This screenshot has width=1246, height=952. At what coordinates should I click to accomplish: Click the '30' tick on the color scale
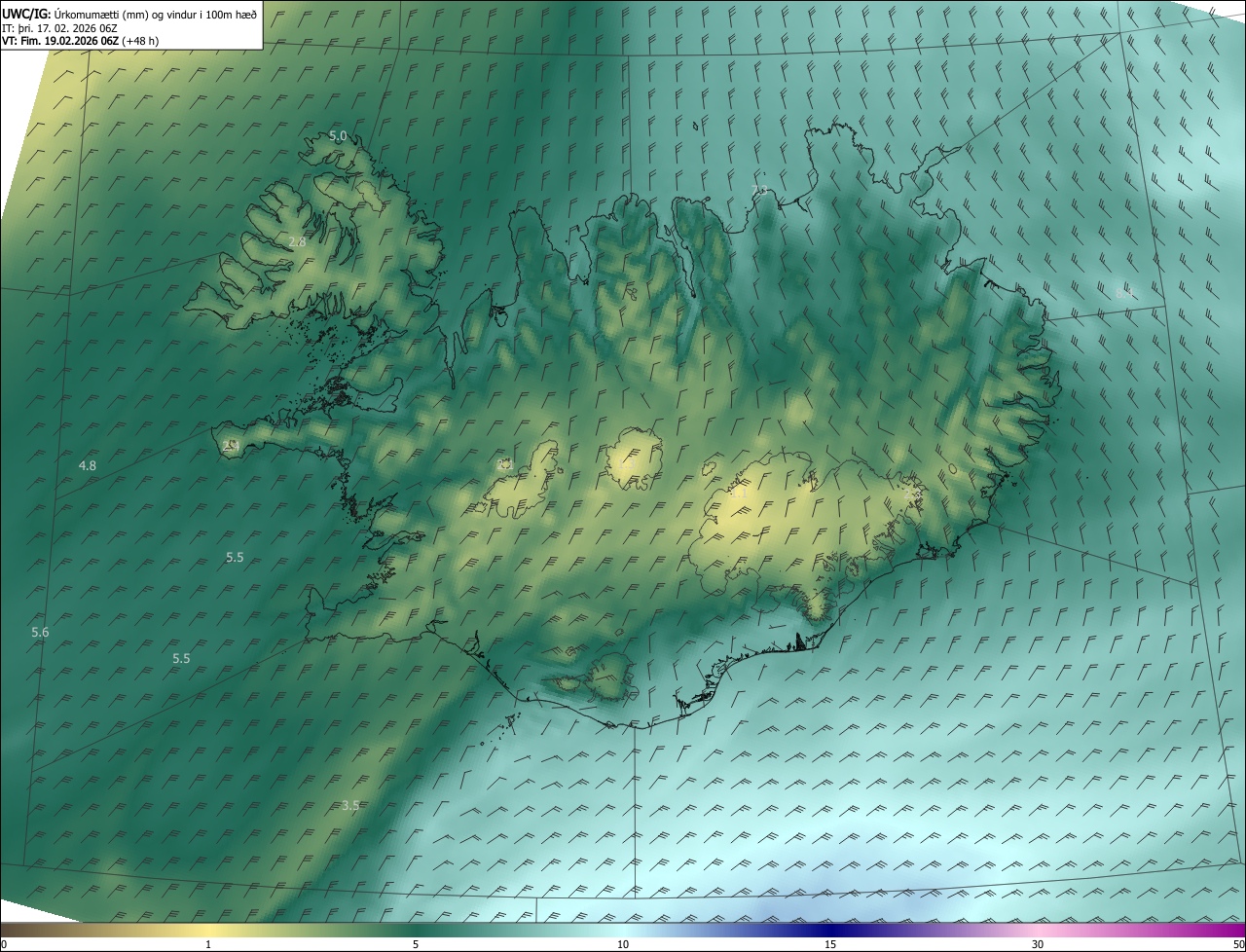click(x=1038, y=945)
